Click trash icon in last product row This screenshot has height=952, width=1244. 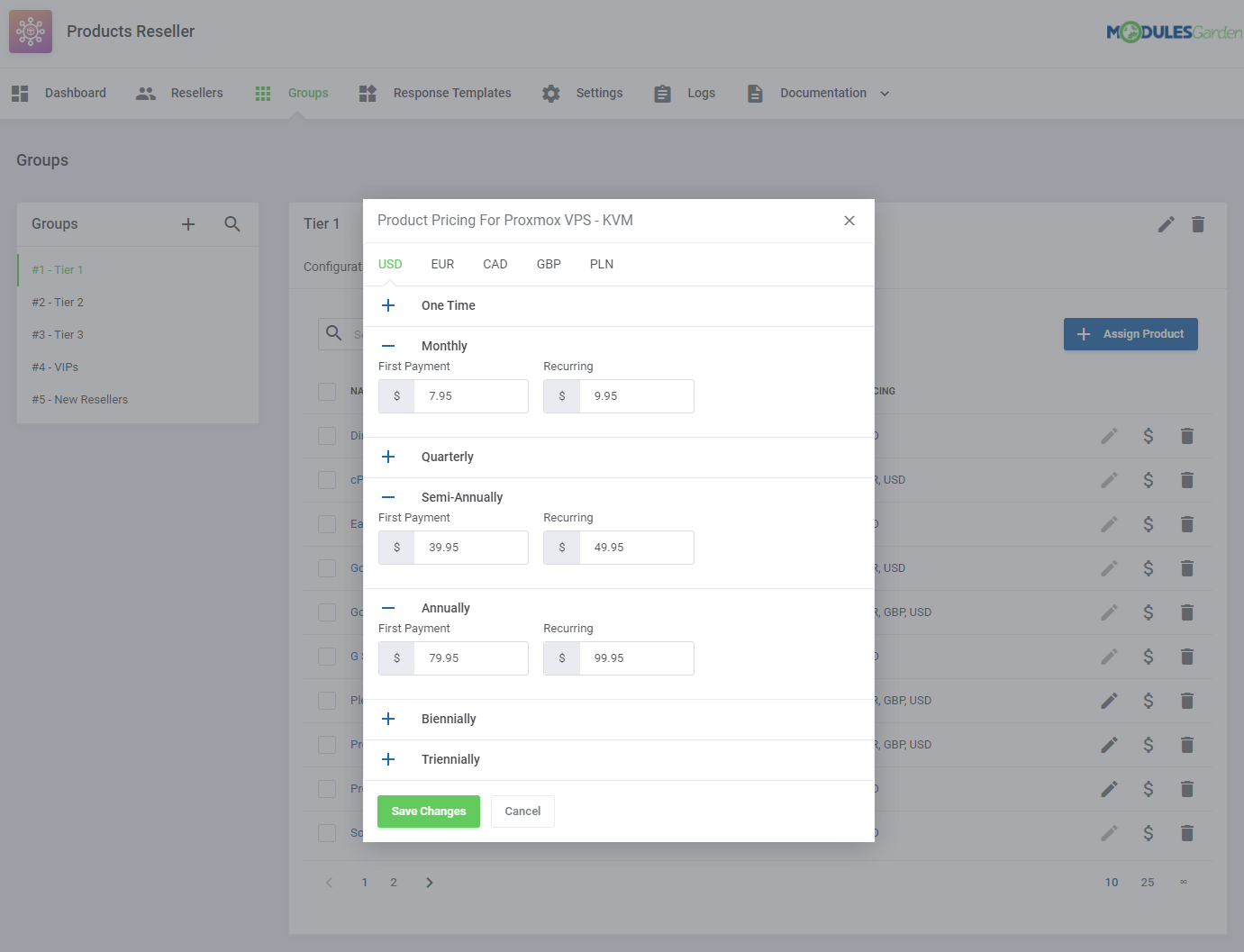click(1187, 833)
